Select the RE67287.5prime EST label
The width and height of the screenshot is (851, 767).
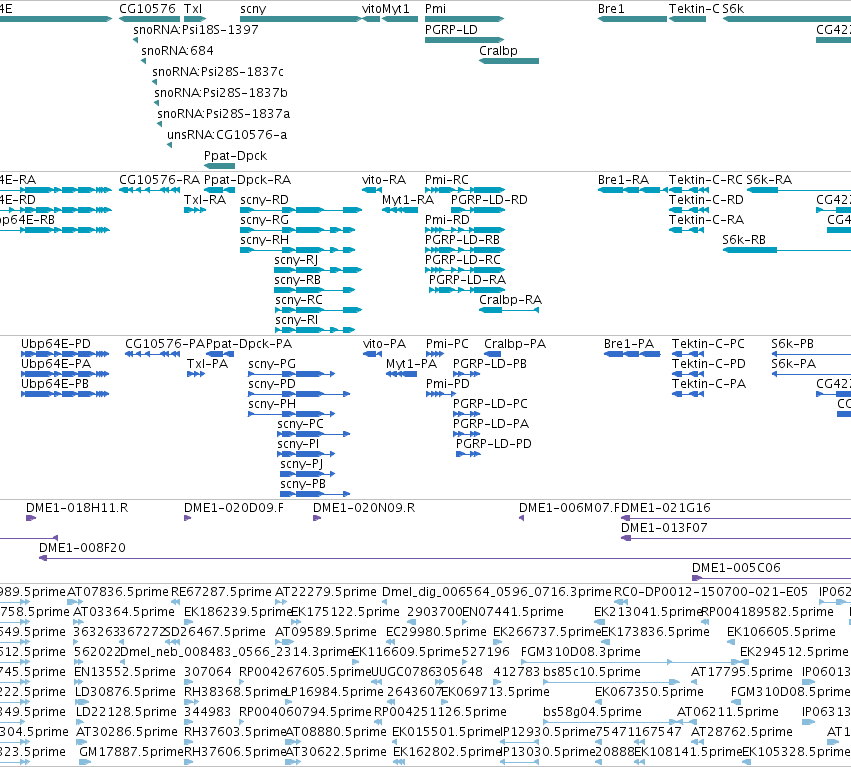tap(221, 592)
